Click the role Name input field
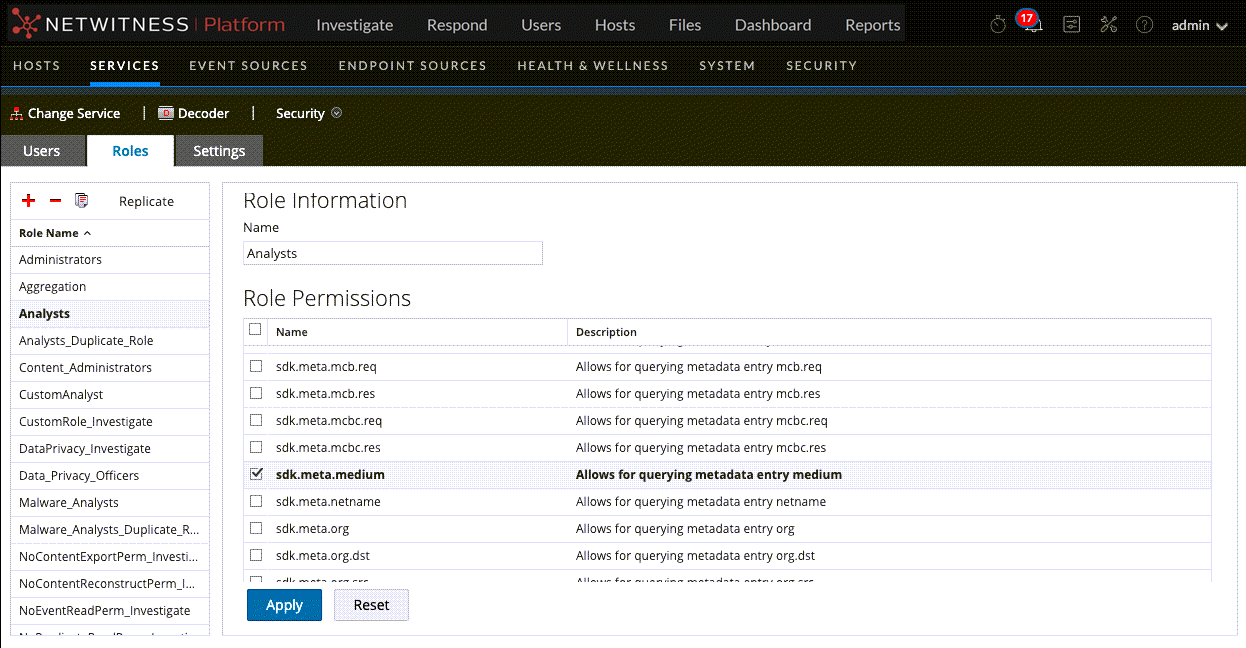This screenshot has height=648, width=1246. click(393, 253)
